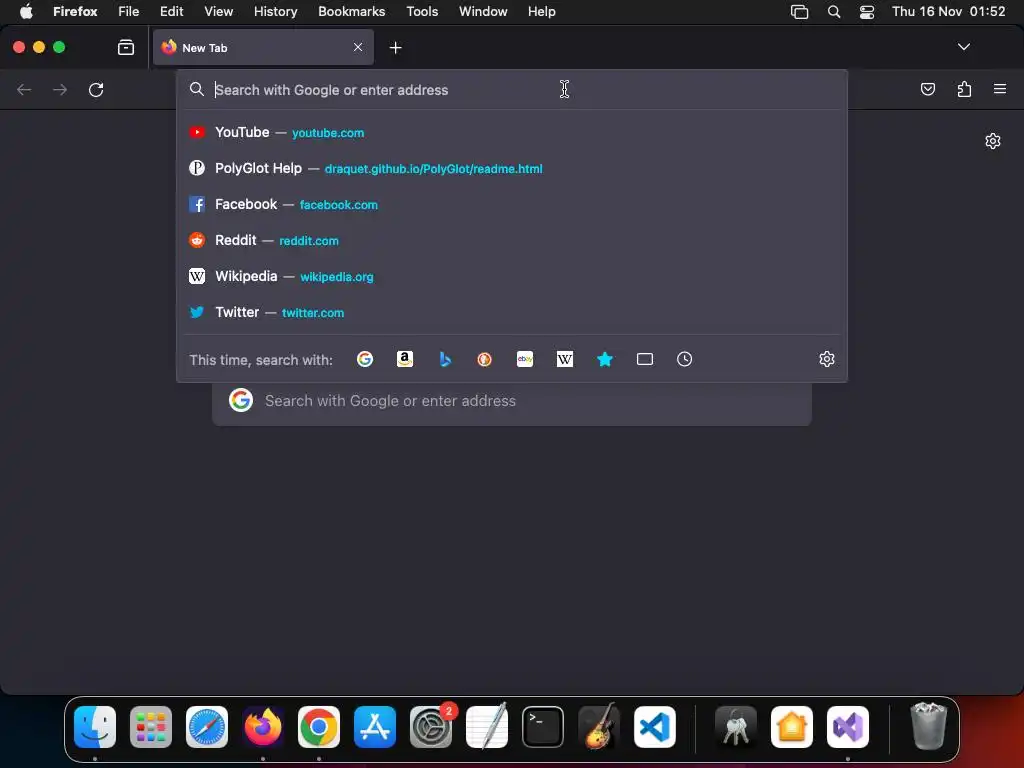Open PolyGlot Help suggestion

pyautogui.click(x=511, y=168)
